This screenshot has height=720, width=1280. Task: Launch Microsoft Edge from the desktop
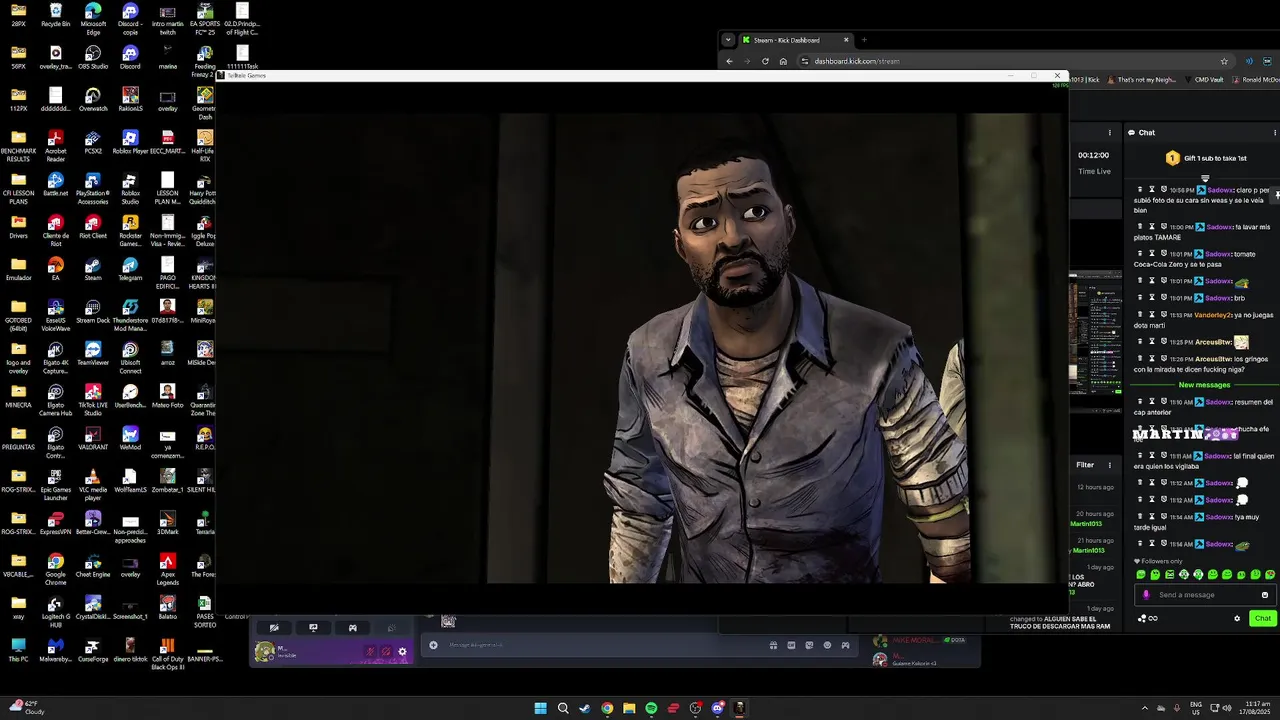[x=93, y=19]
